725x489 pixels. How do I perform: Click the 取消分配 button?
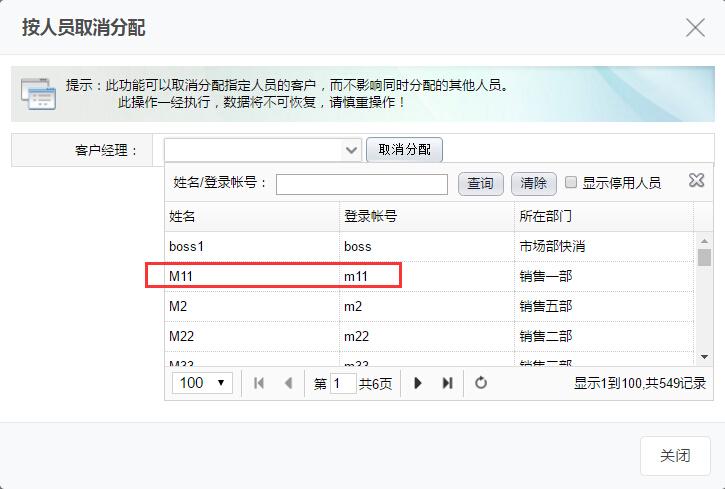[x=405, y=150]
